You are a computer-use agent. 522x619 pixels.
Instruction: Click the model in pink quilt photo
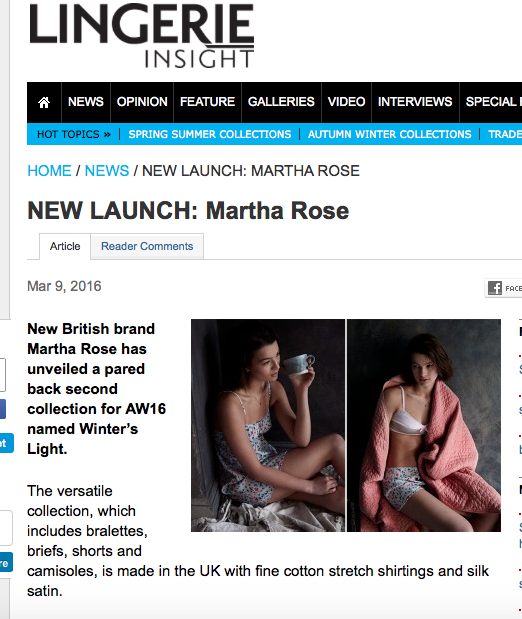pos(424,426)
